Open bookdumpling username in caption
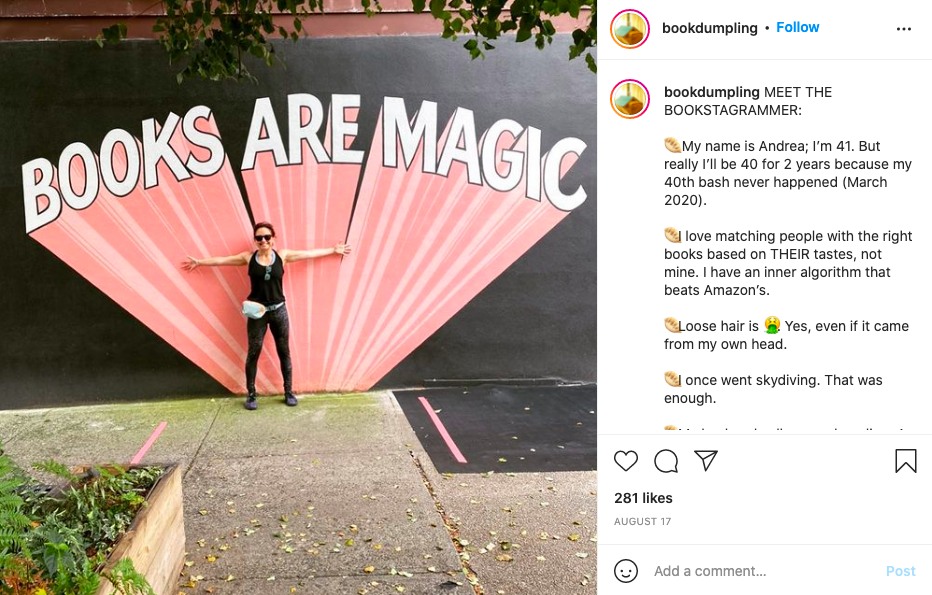This screenshot has height=595, width=932. (711, 92)
